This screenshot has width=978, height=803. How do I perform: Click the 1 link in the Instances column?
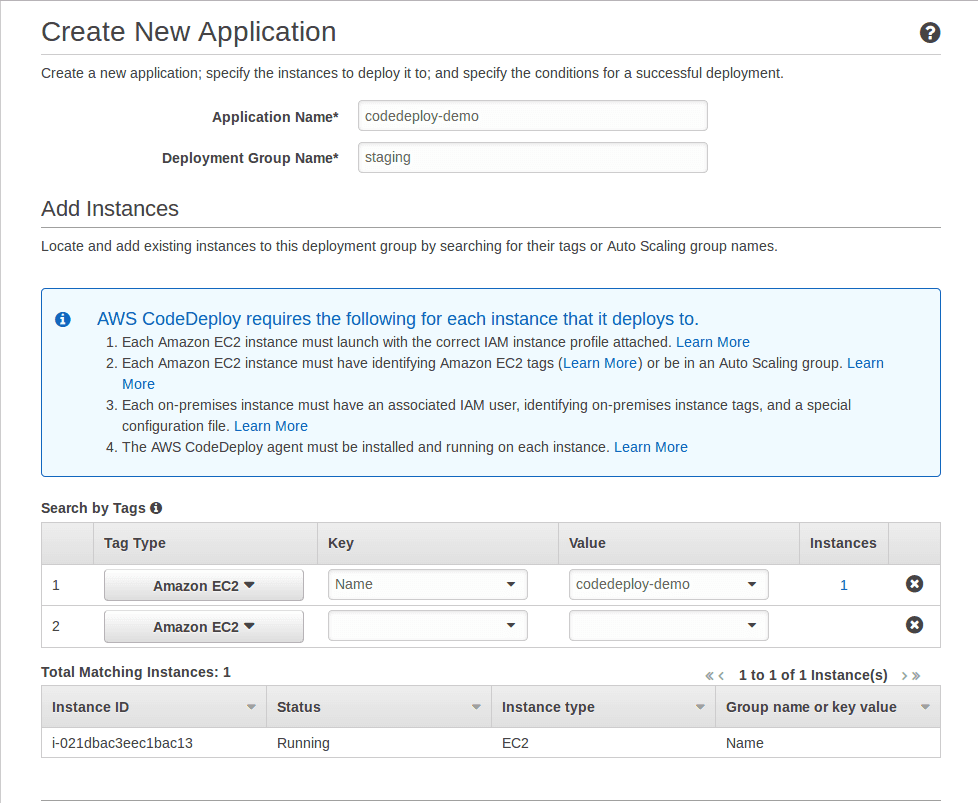[843, 584]
